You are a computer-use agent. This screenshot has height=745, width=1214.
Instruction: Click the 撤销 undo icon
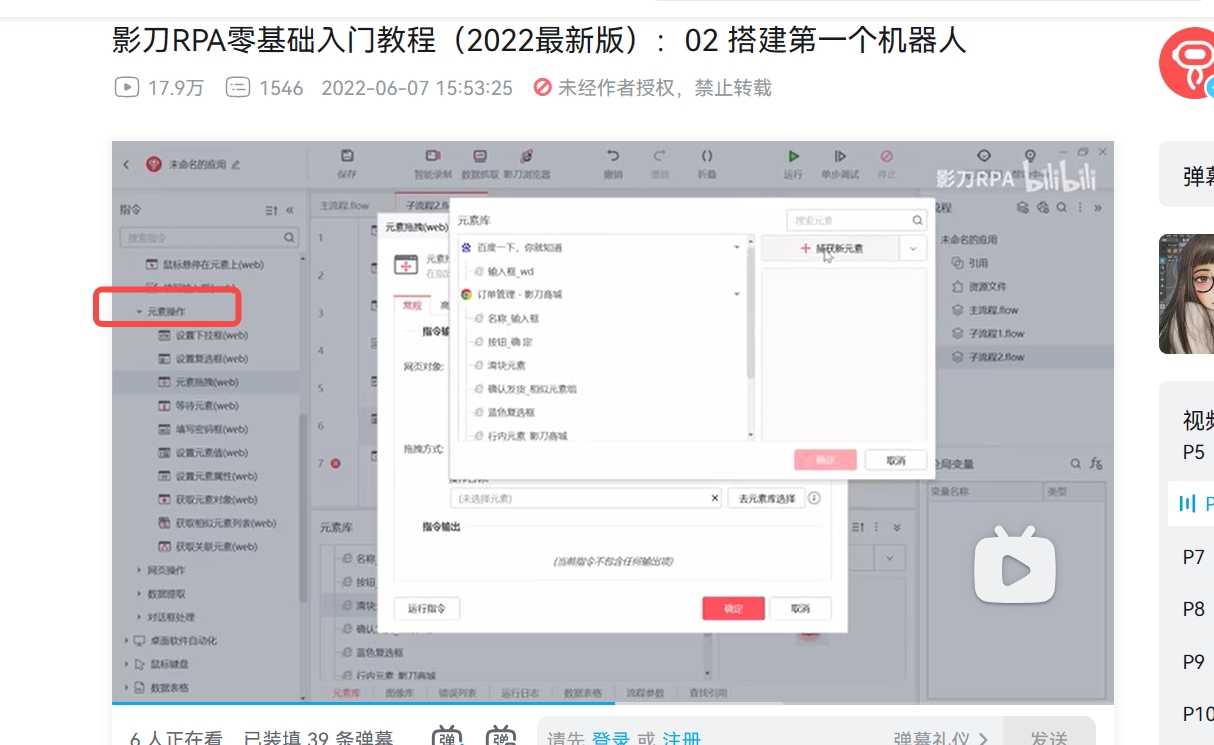[x=613, y=156]
